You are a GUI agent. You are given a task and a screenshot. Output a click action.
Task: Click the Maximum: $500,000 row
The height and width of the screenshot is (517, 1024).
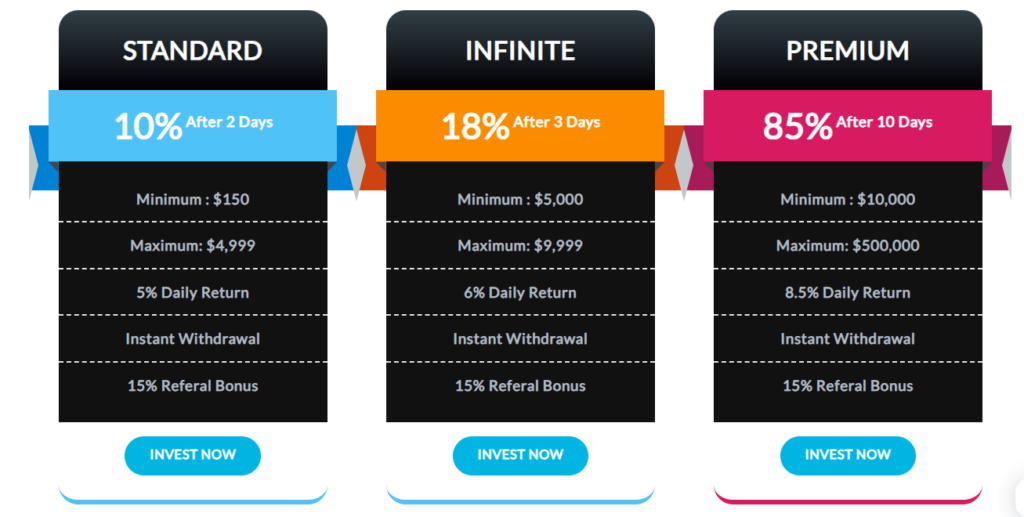tap(848, 245)
